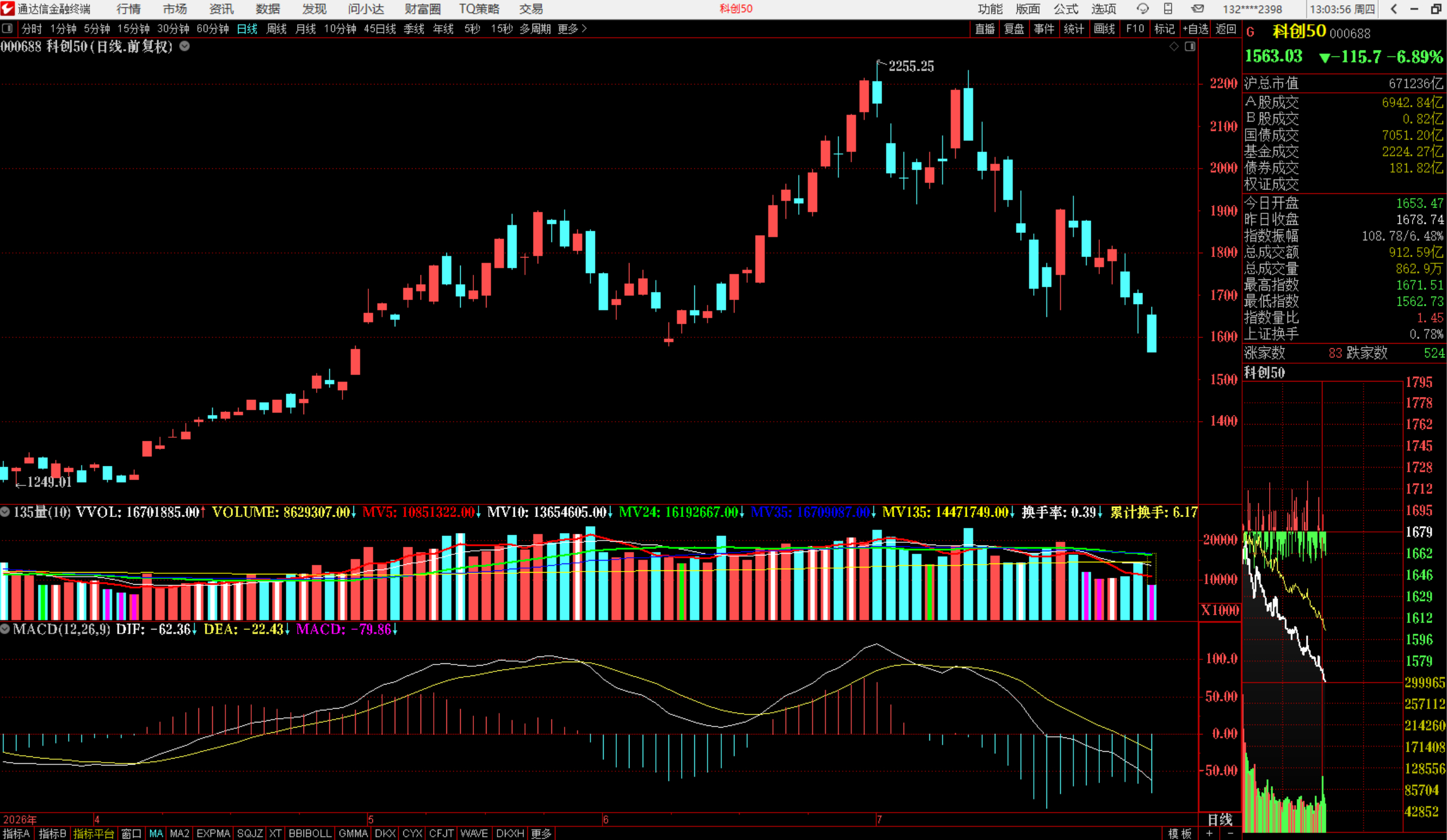Switch to the 60分钟 period
The width and height of the screenshot is (1447, 840).
tap(212, 29)
